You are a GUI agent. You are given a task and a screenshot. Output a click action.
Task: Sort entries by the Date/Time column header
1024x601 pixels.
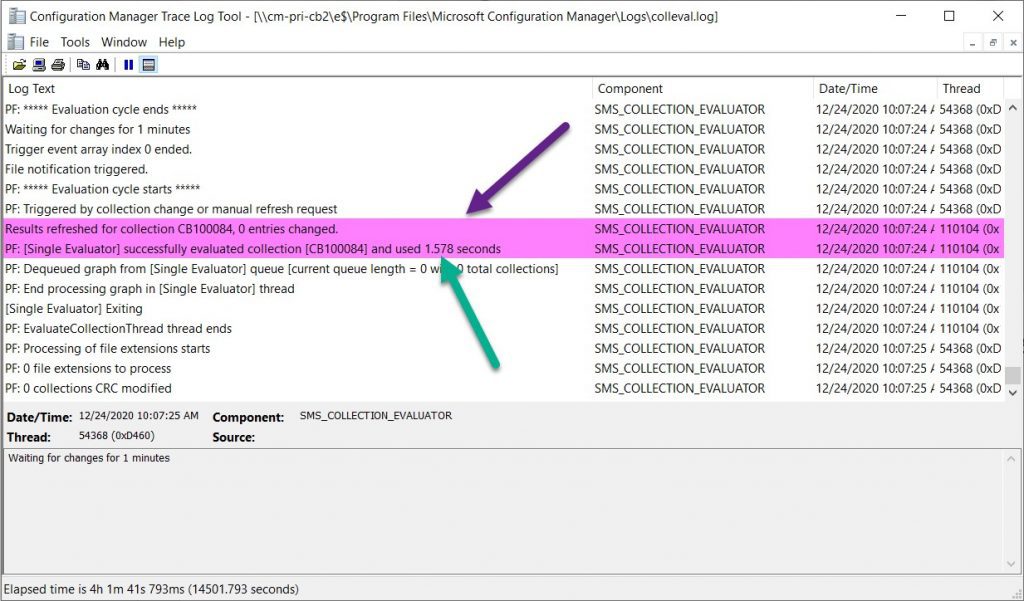tap(848, 88)
